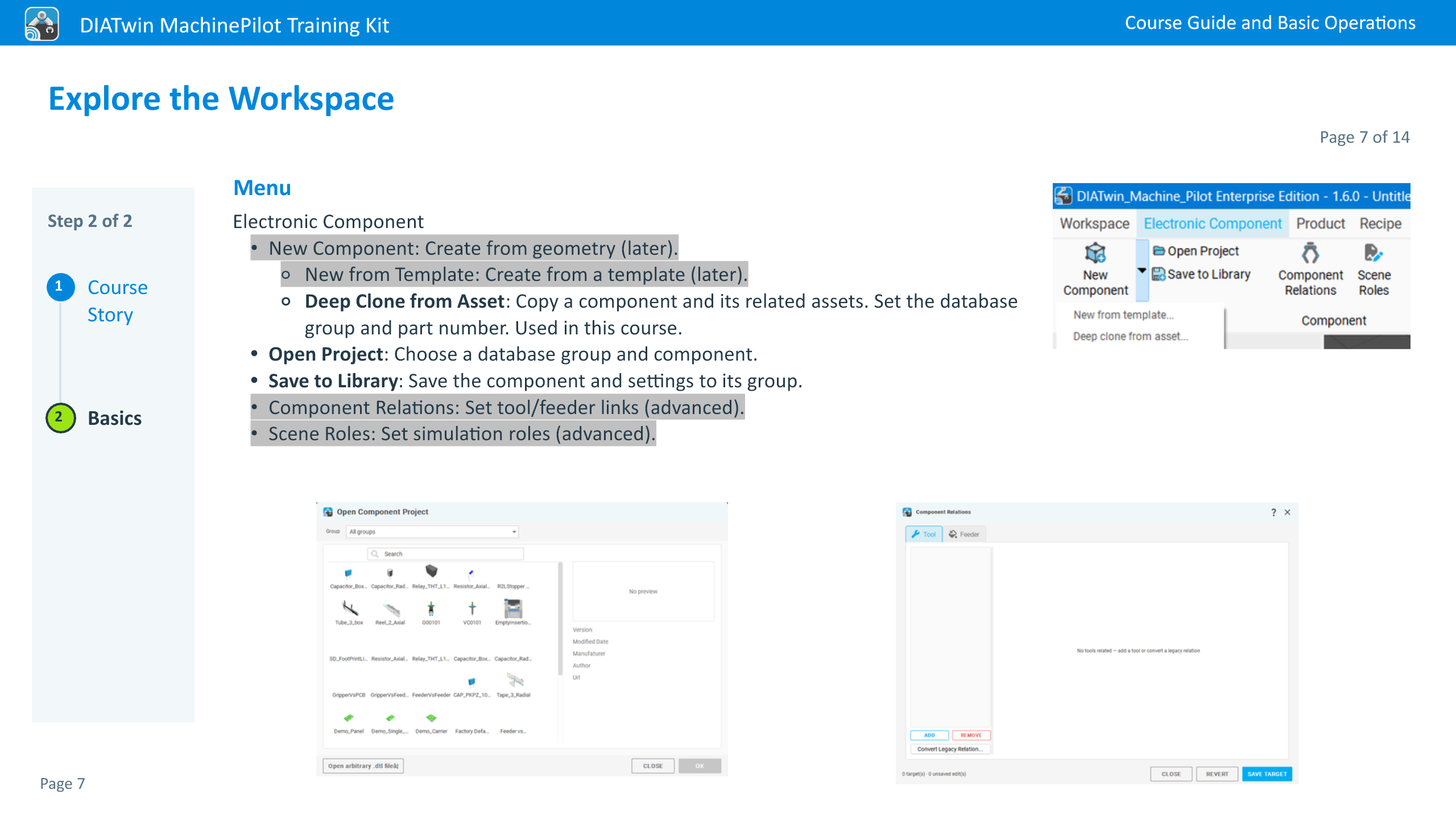Click the magnifier icon in the Search box
This screenshot has width=1456, height=819.
375,553
